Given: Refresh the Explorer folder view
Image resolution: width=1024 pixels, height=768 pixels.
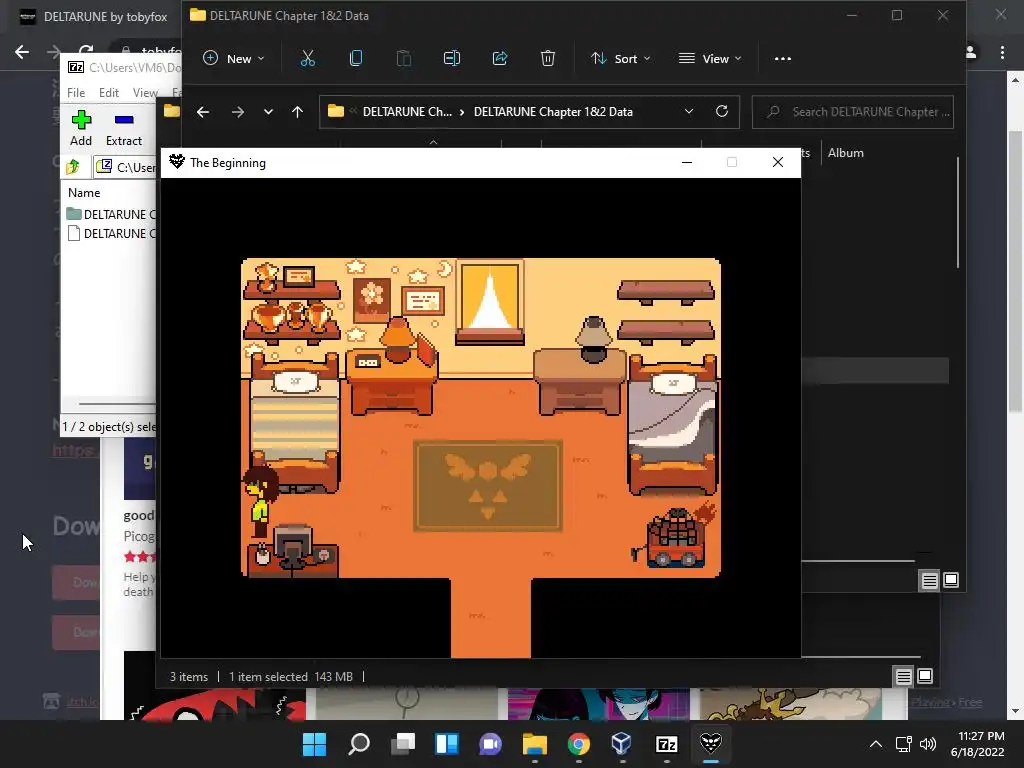Looking at the screenshot, I should [x=722, y=112].
